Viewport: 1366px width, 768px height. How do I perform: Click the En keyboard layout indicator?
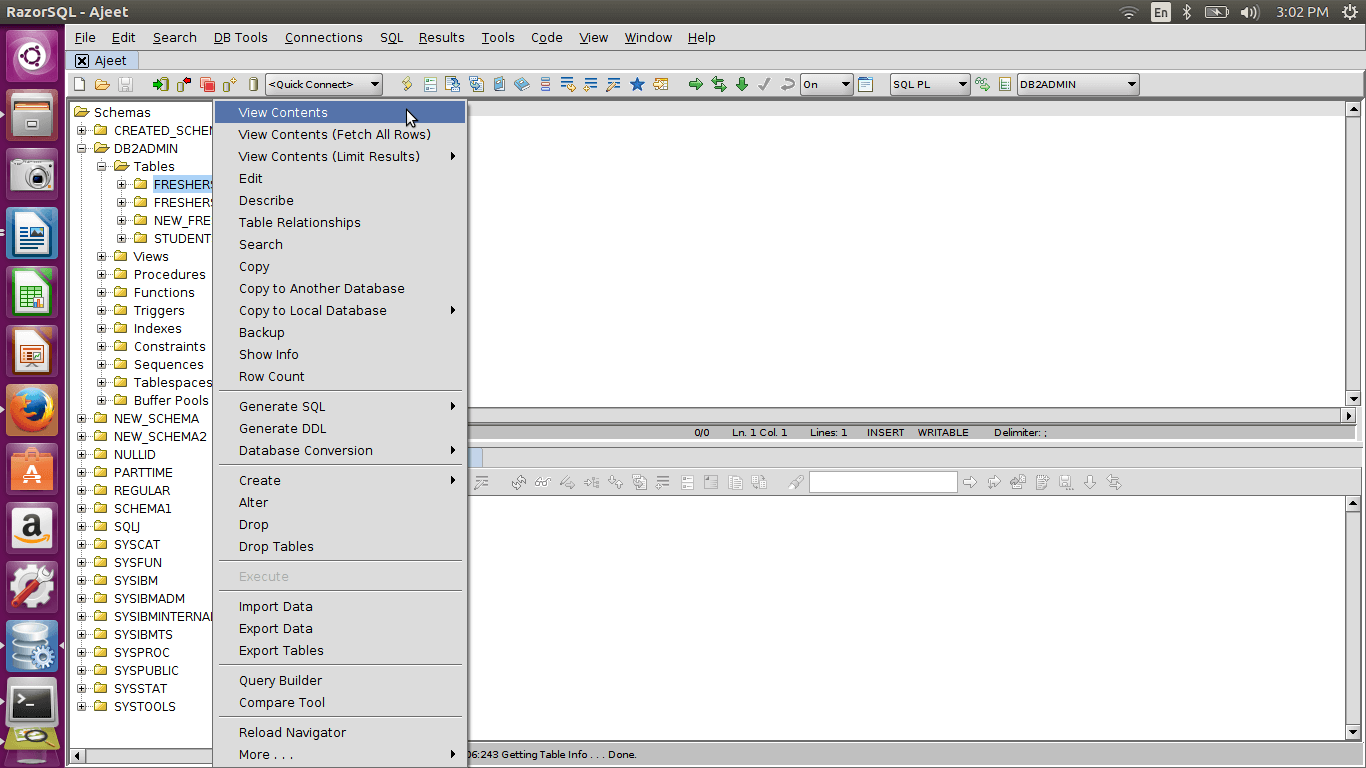(x=1160, y=12)
